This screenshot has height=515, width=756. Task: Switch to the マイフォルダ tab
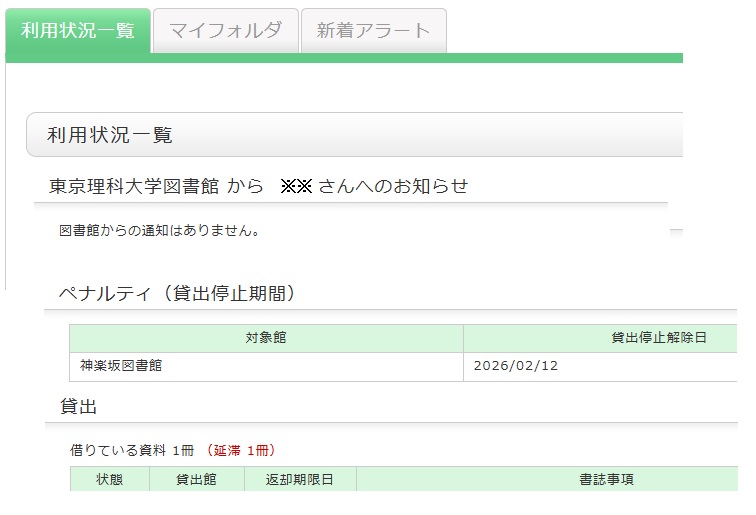pyautogui.click(x=225, y=31)
